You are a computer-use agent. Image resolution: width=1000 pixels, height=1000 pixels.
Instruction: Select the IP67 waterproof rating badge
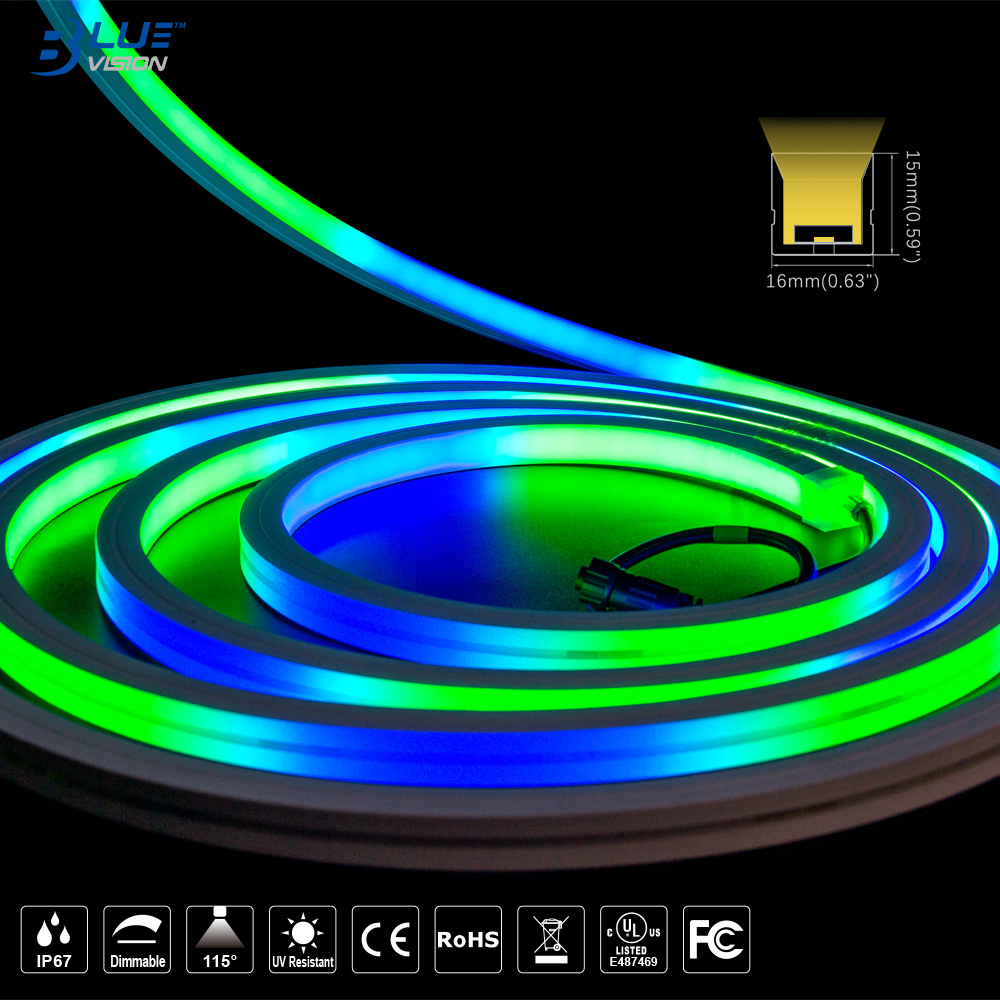54,940
